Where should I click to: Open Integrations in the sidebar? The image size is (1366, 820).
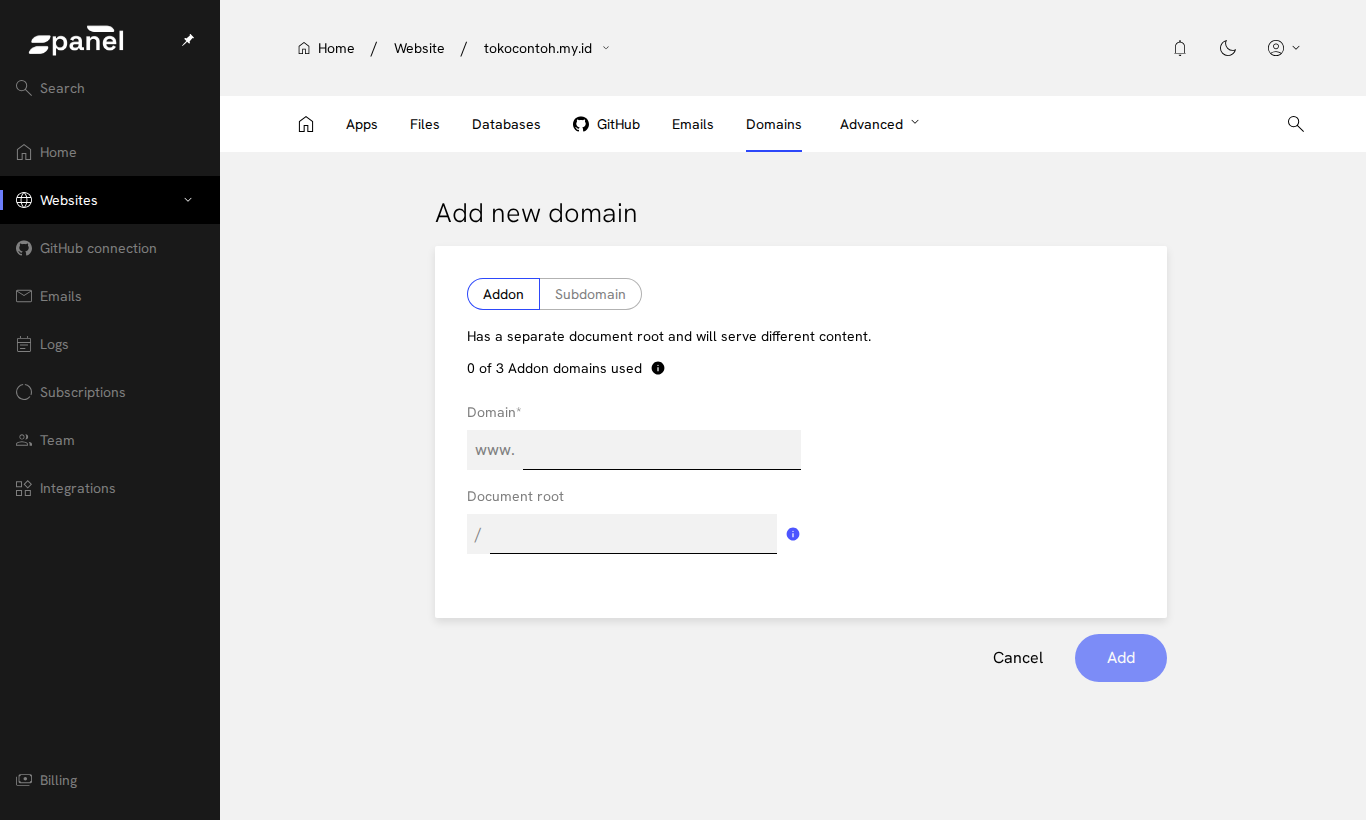[110, 488]
